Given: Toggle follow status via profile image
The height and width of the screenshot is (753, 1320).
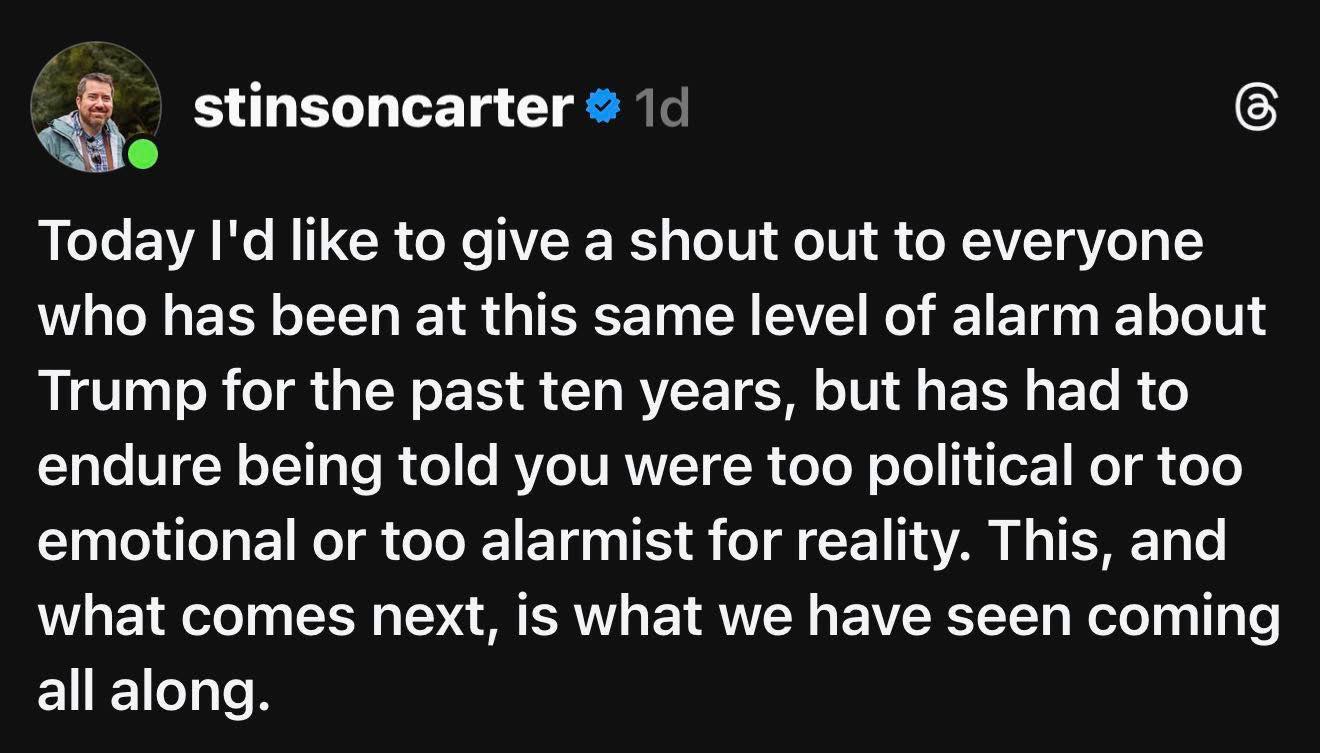Looking at the screenshot, I should pos(99,99).
